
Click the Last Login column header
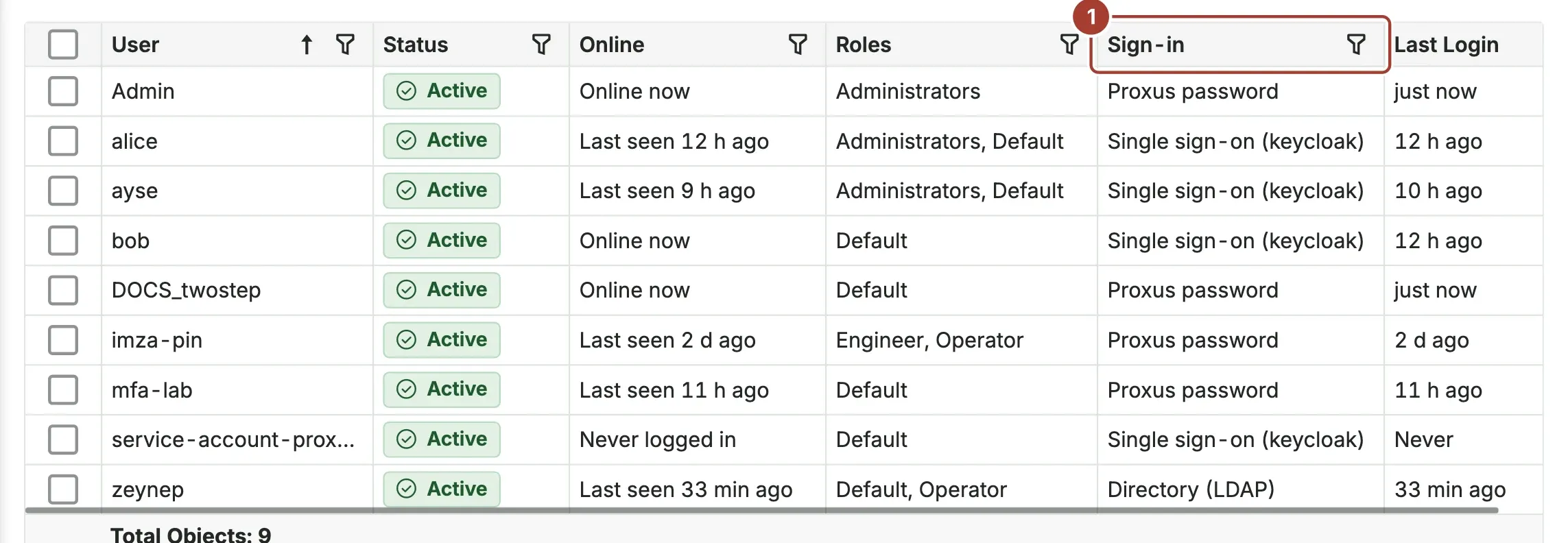click(x=1446, y=45)
